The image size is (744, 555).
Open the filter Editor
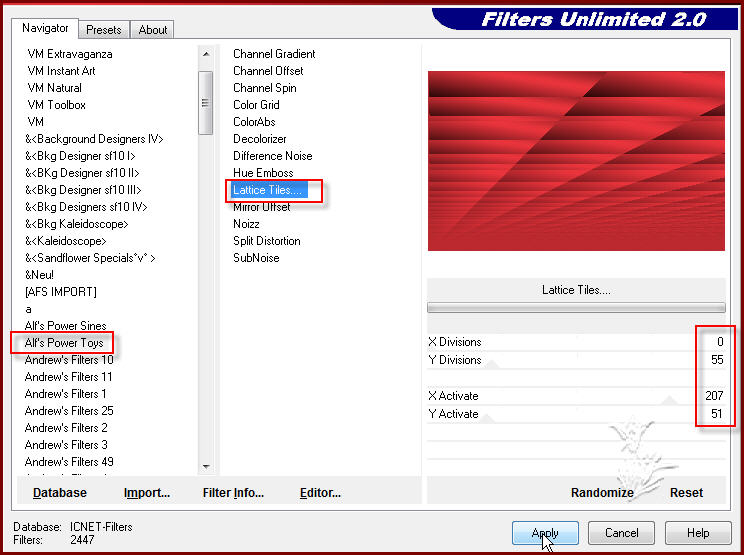coord(320,492)
